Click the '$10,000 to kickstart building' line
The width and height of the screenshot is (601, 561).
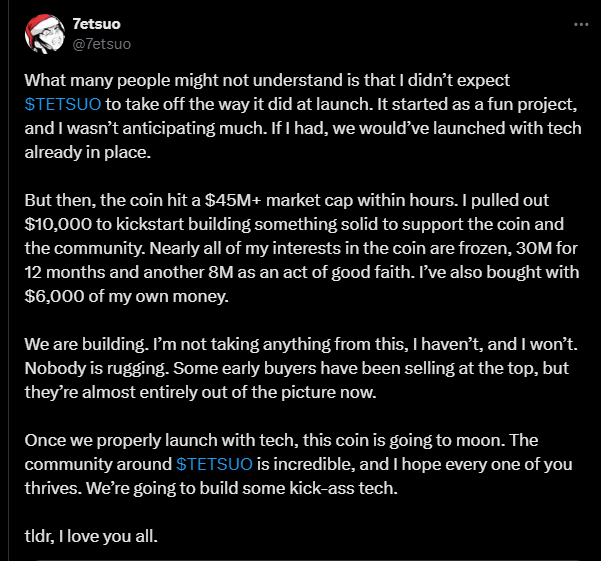[294, 225]
